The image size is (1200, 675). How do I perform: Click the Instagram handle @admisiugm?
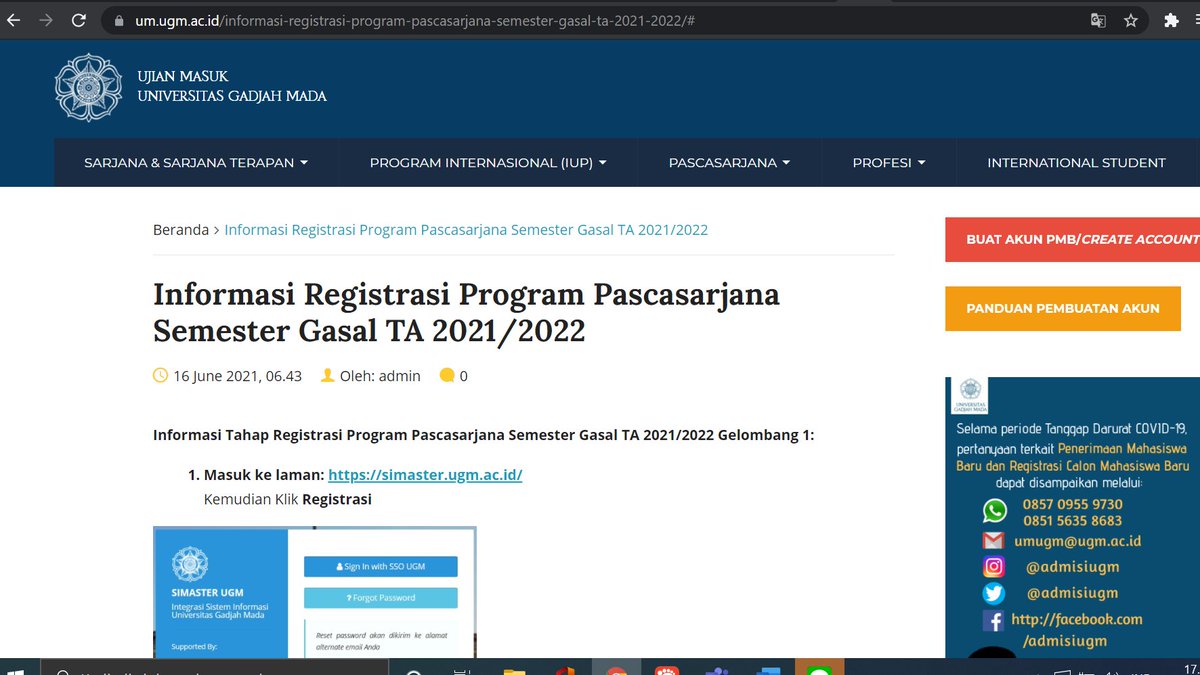coord(1072,567)
